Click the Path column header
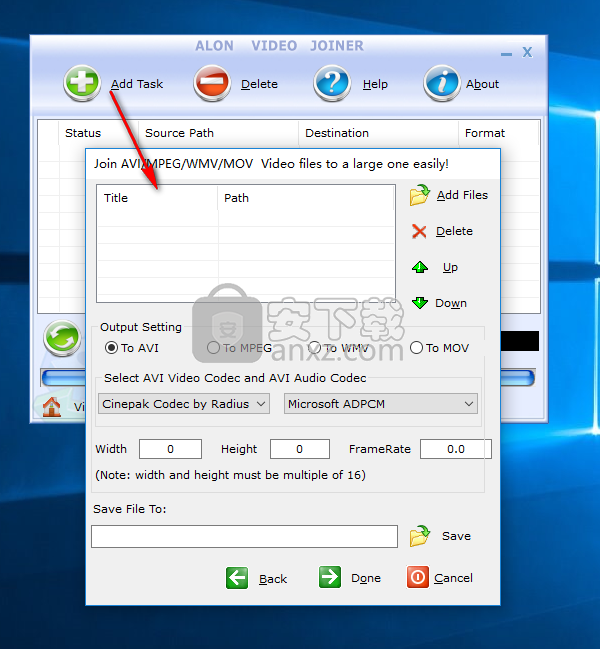The image size is (600, 649). [306, 198]
